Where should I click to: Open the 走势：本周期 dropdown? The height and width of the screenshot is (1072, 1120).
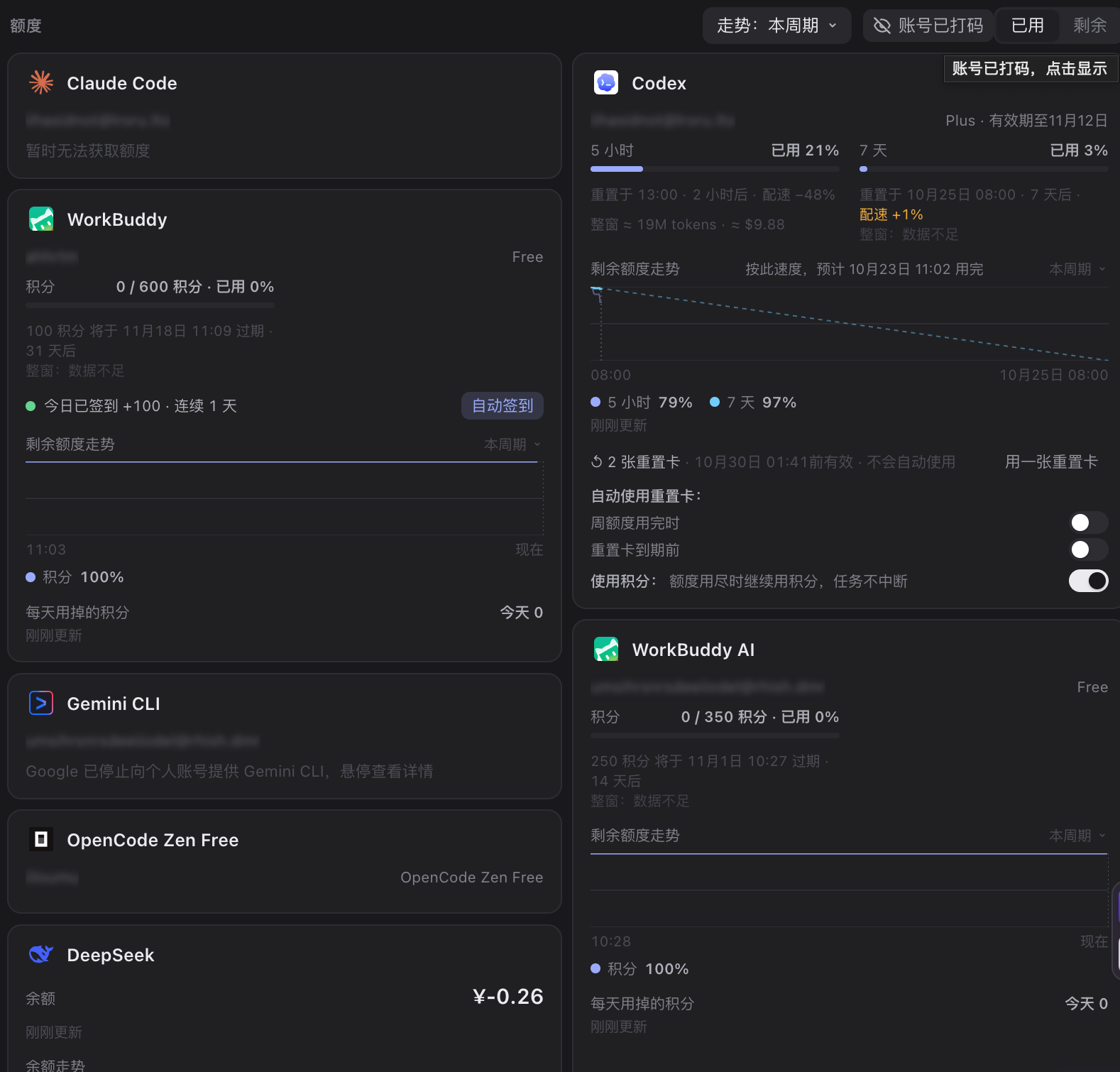(776, 26)
